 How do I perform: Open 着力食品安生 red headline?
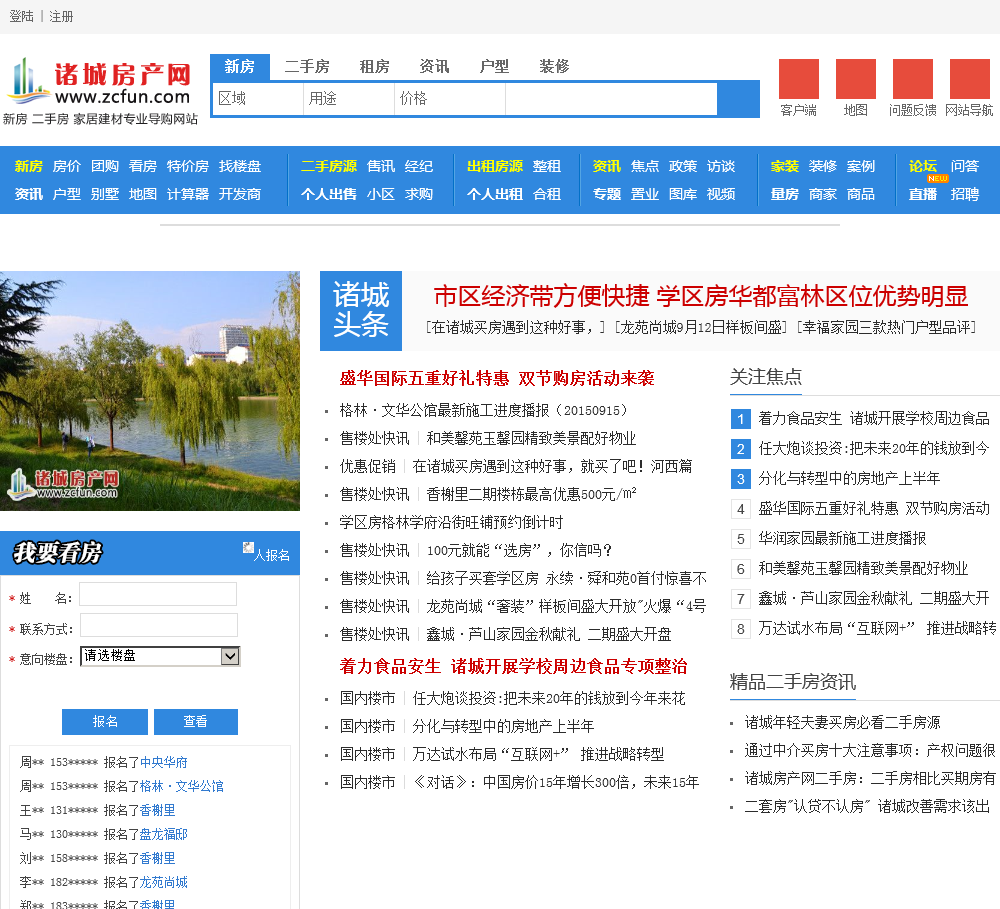coord(513,667)
